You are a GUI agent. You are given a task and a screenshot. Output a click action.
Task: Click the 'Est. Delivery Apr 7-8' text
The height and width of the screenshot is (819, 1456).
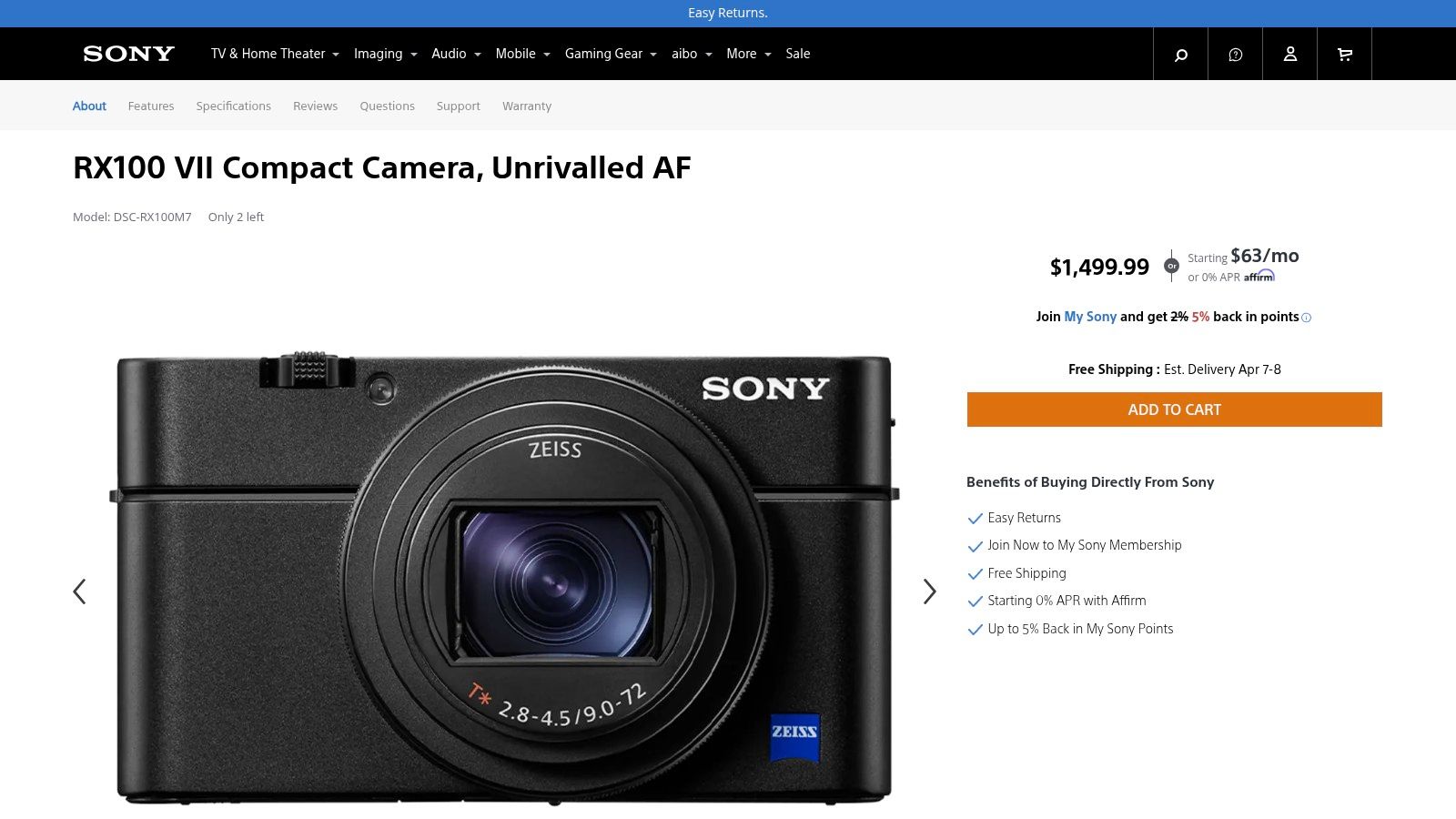[1222, 369]
